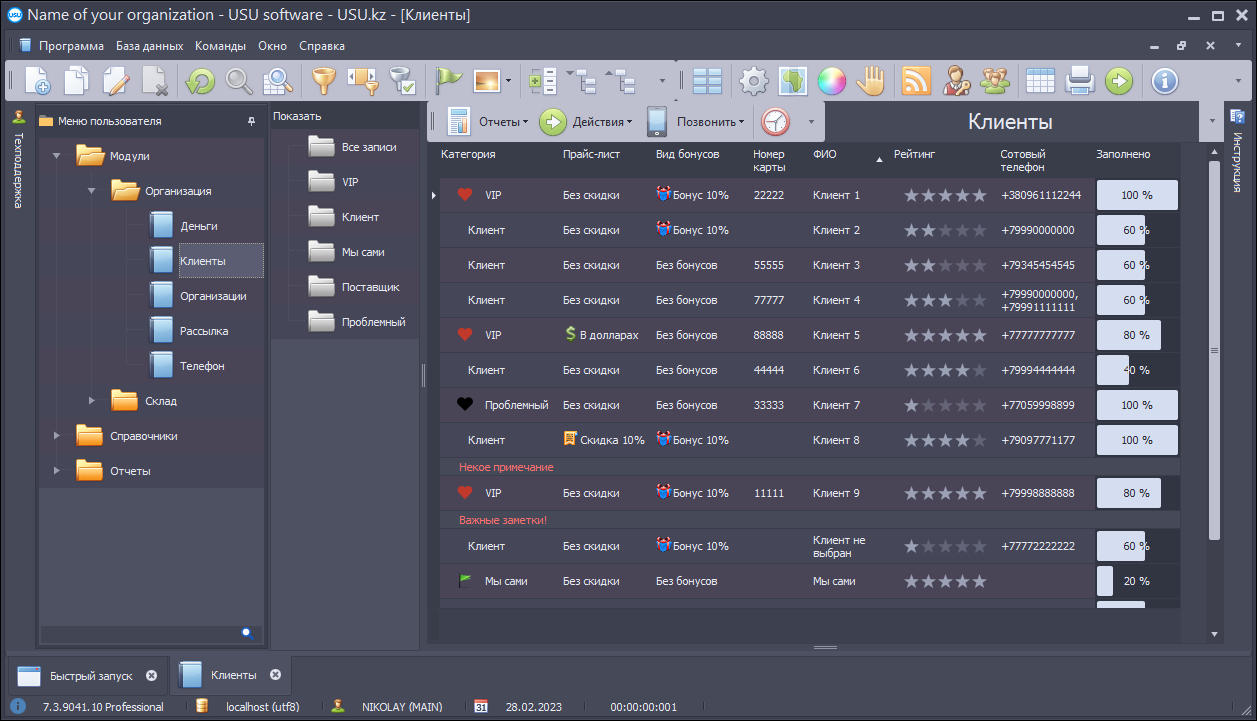This screenshot has width=1257, height=721.
Task: Expand the Склад tree node
Action: [92, 401]
